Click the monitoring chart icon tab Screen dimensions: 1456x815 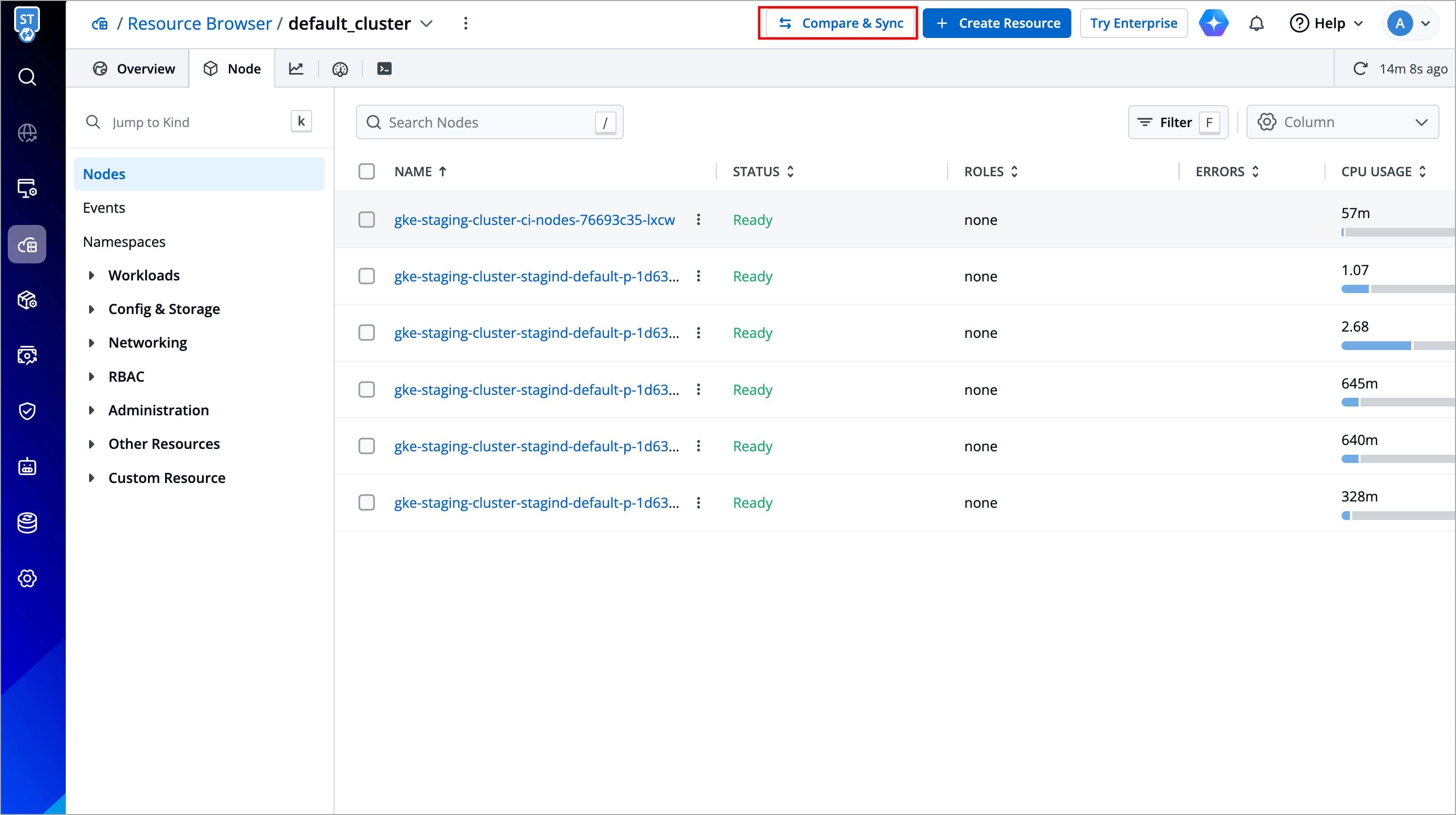[296, 69]
